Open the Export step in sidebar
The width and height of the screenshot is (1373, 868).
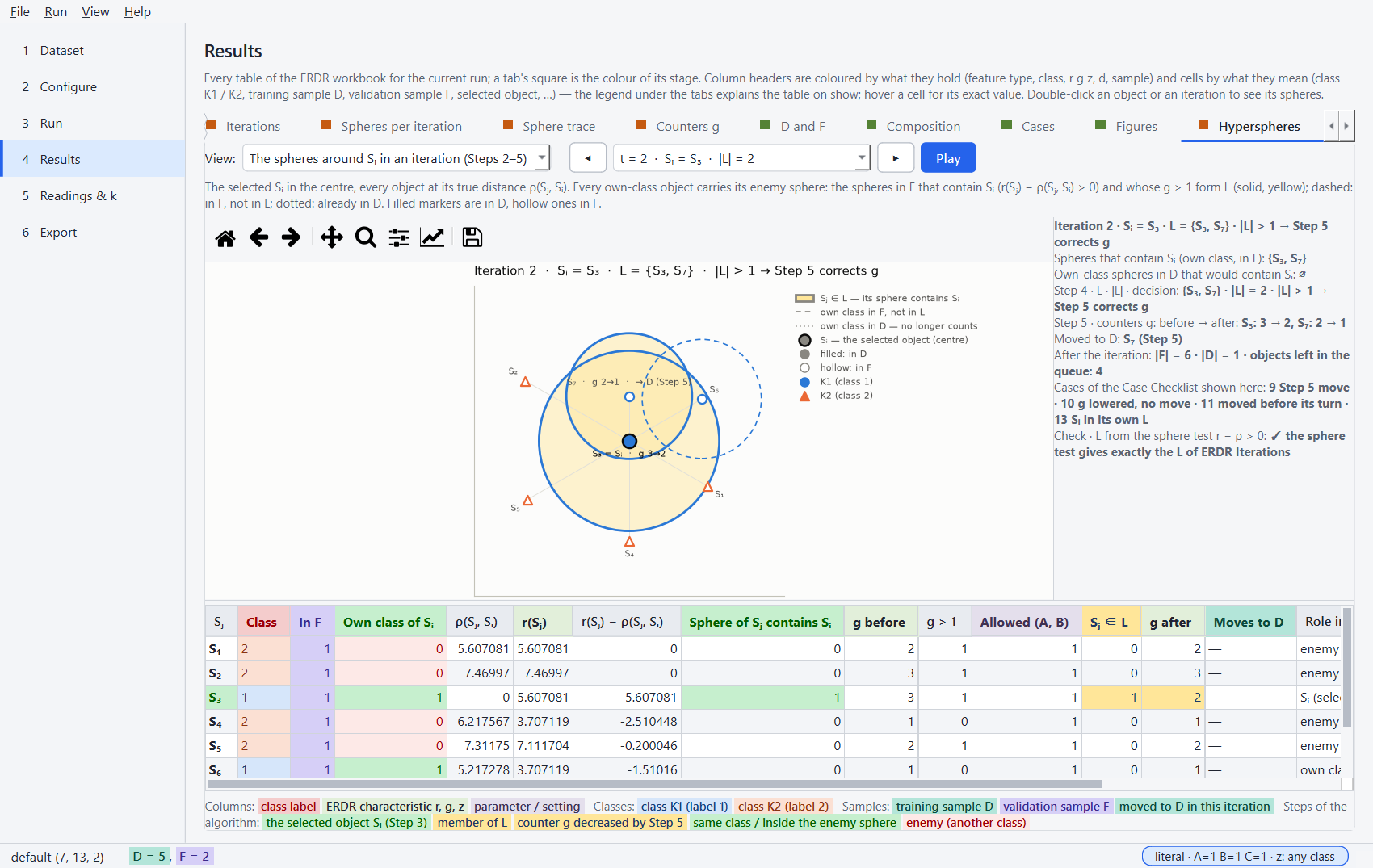tap(93, 232)
